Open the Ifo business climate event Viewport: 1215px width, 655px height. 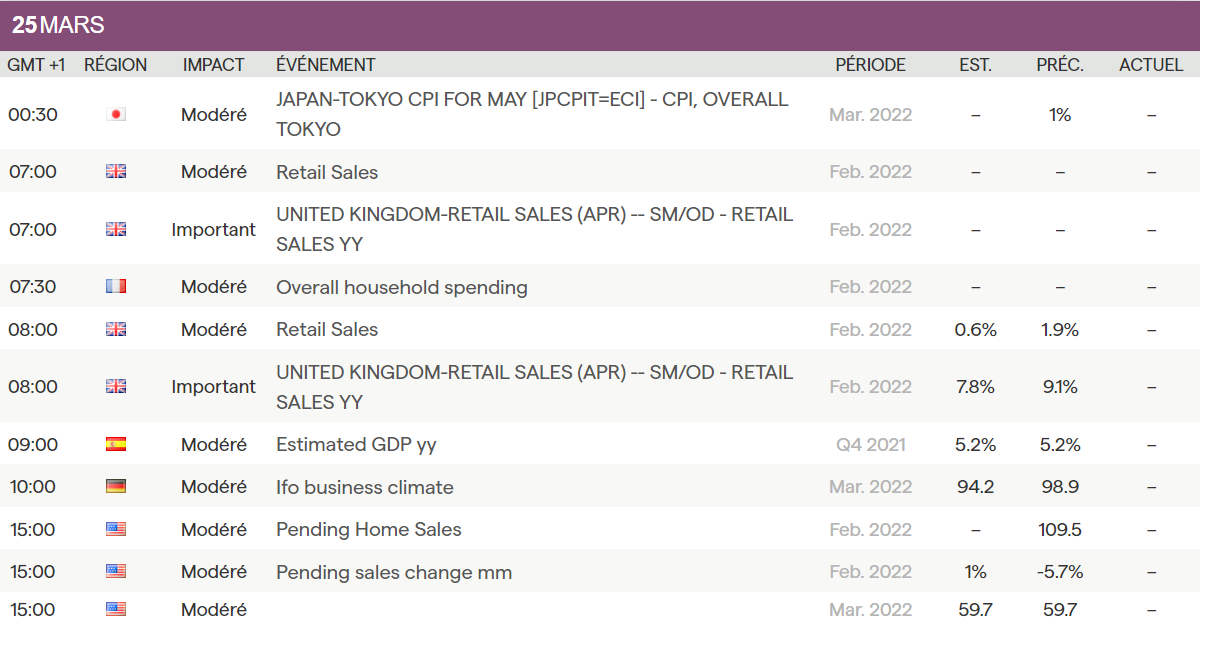(364, 487)
